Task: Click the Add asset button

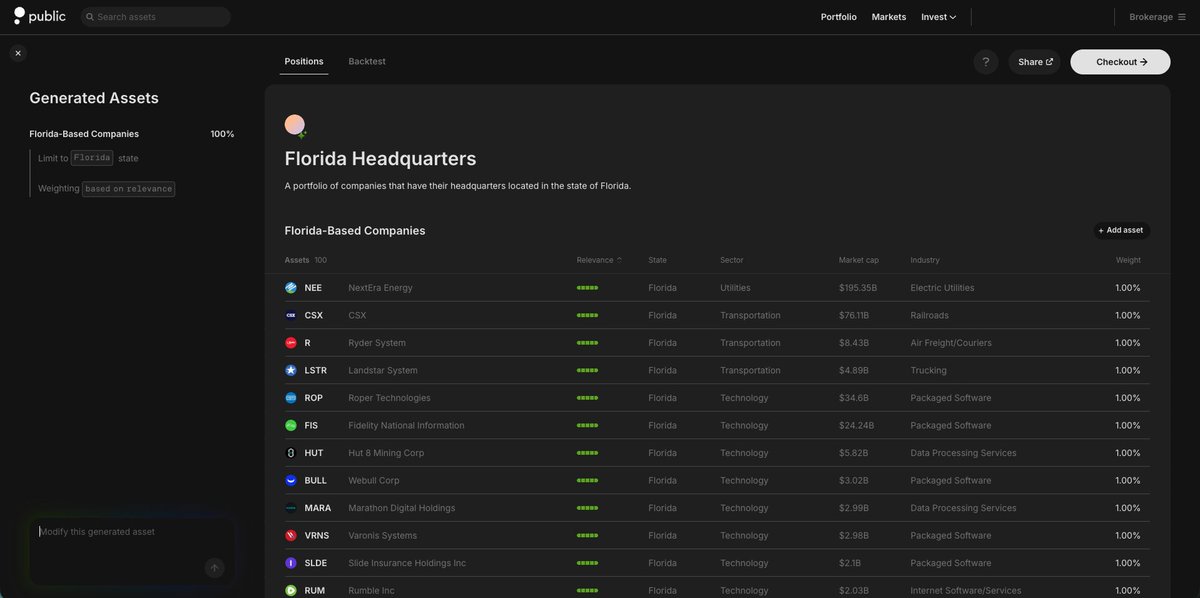Action: tap(1121, 230)
